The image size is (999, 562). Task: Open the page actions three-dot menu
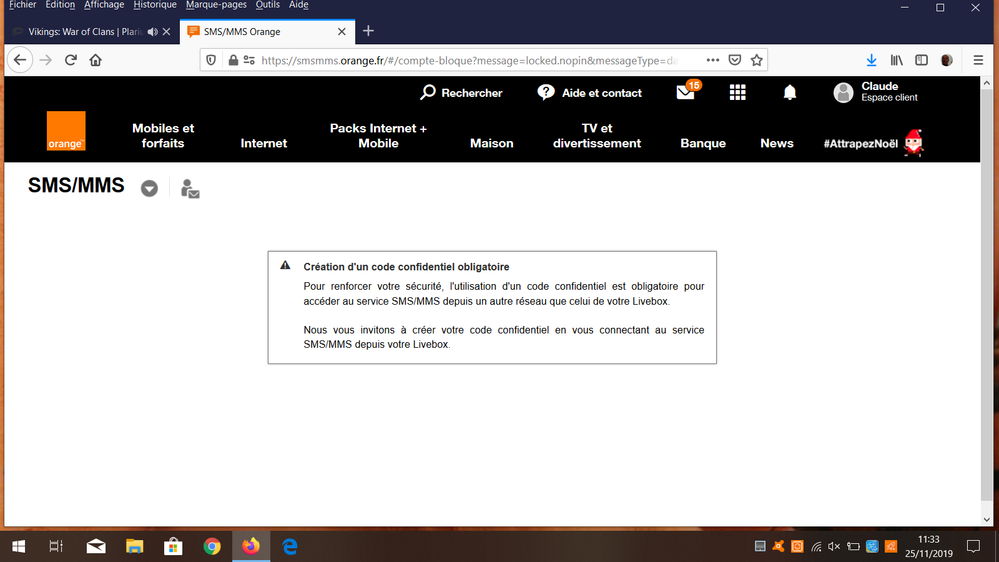click(711, 60)
